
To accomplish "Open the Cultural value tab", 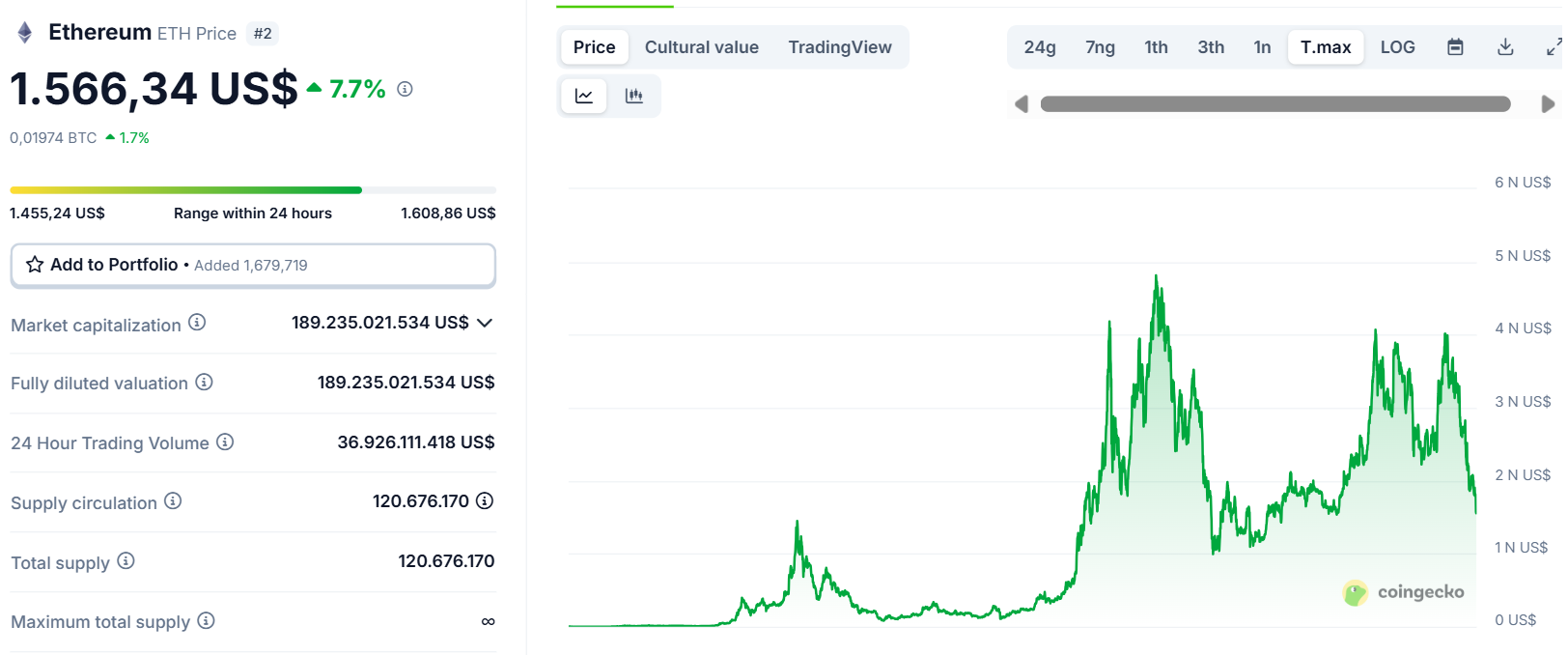I will (x=701, y=47).
